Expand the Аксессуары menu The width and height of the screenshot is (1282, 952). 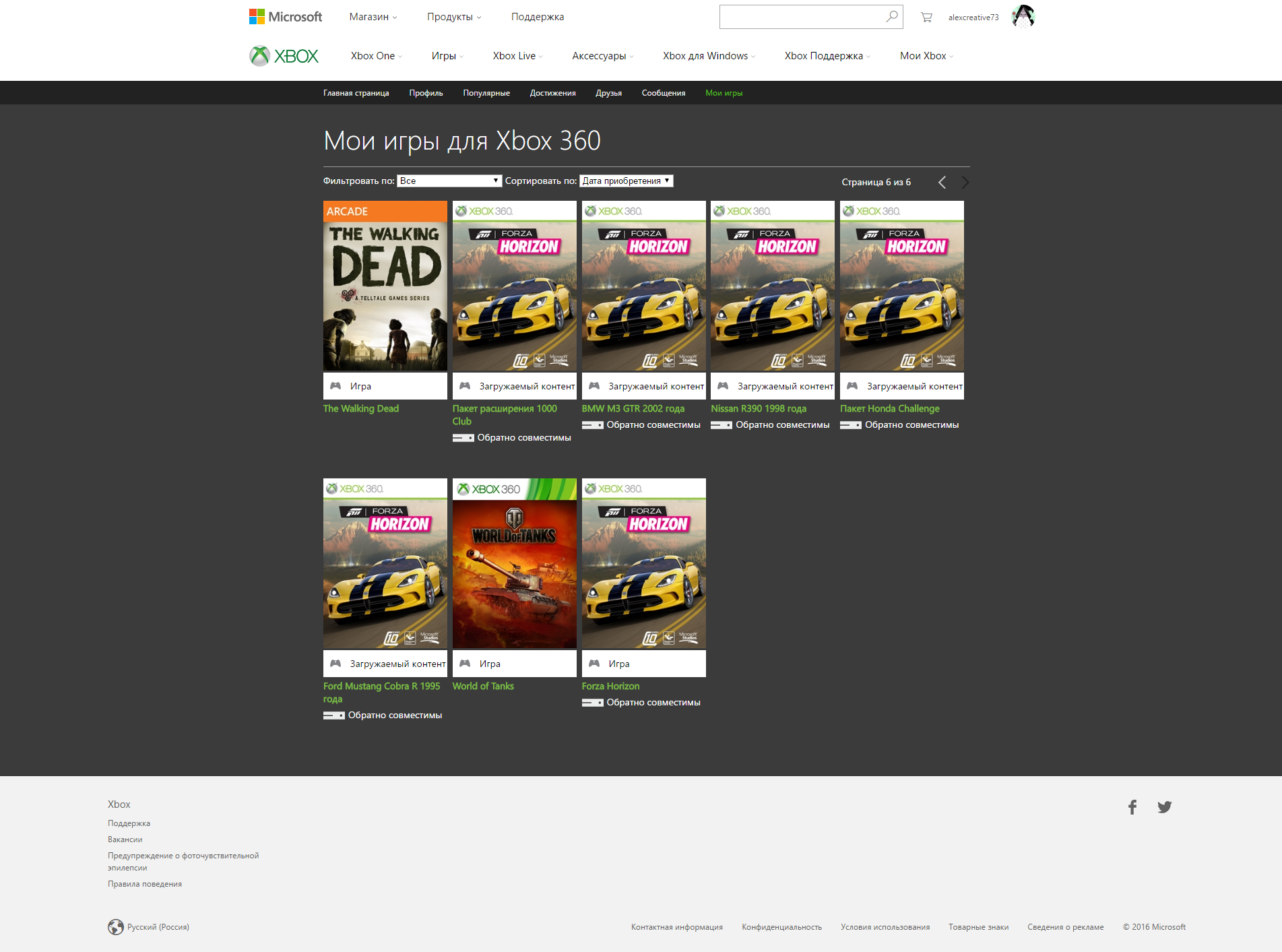603,56
